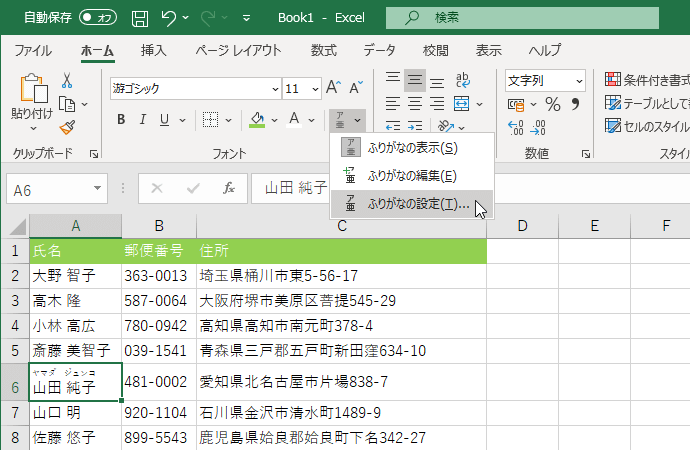Toggle Italic formatting
The height and width of the screenshot is (450, 690).
[143, 120]
